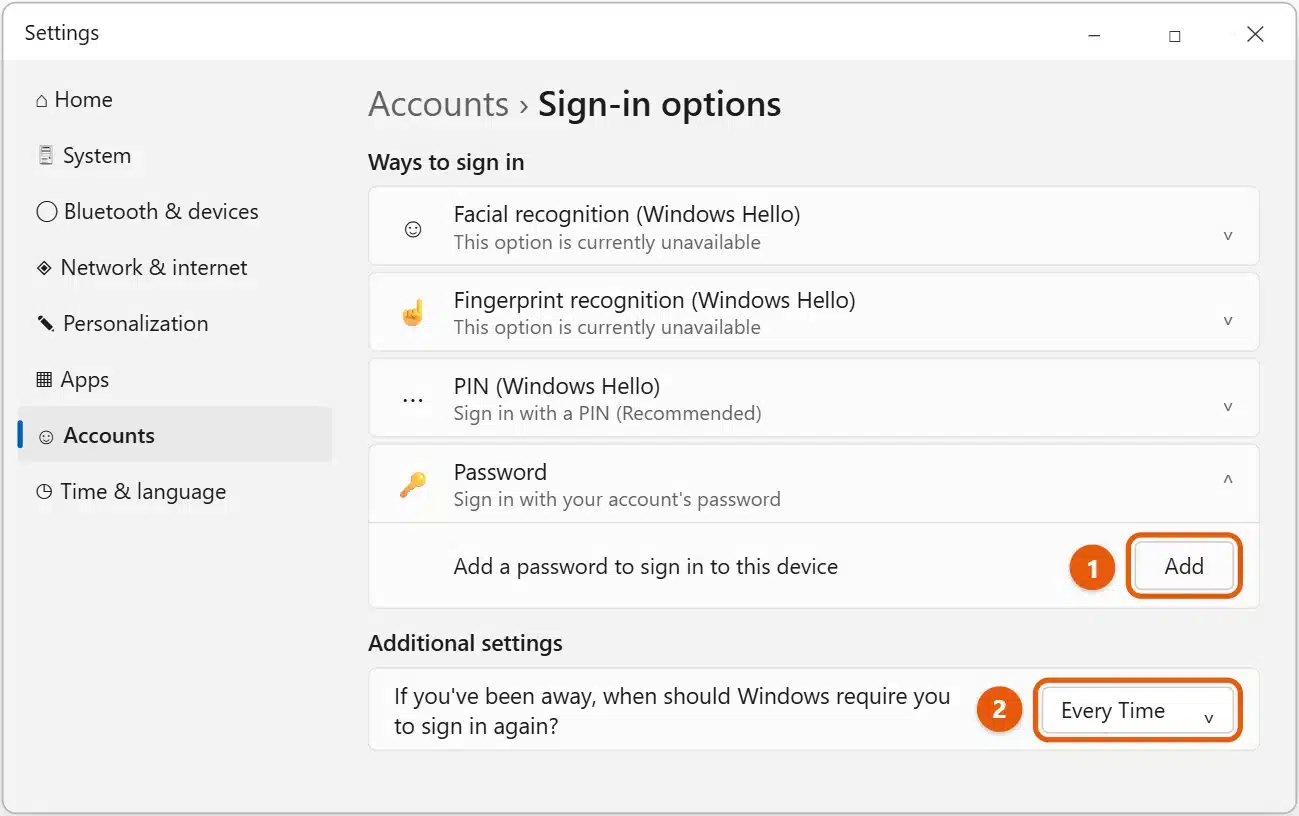
Task: Click the Bluetooth & devices circle icon
Action: click(x=47, y=212)
